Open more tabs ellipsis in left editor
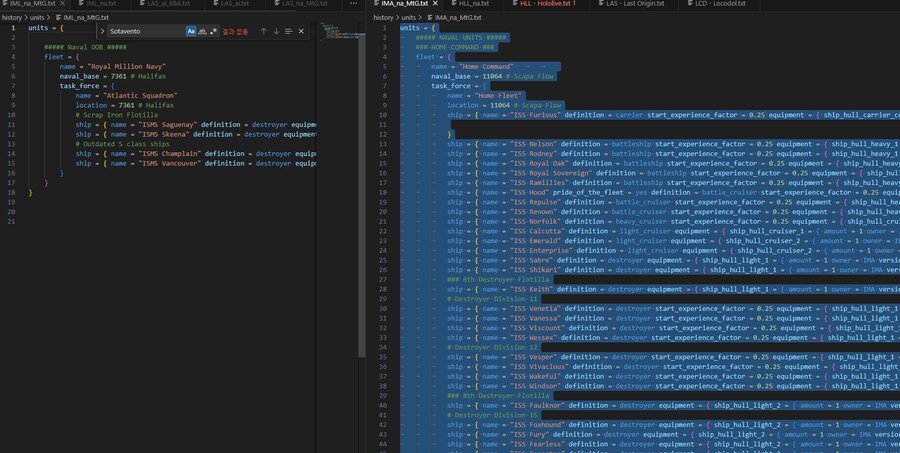This screenshot has height=453, width=900. pos(356,4)
